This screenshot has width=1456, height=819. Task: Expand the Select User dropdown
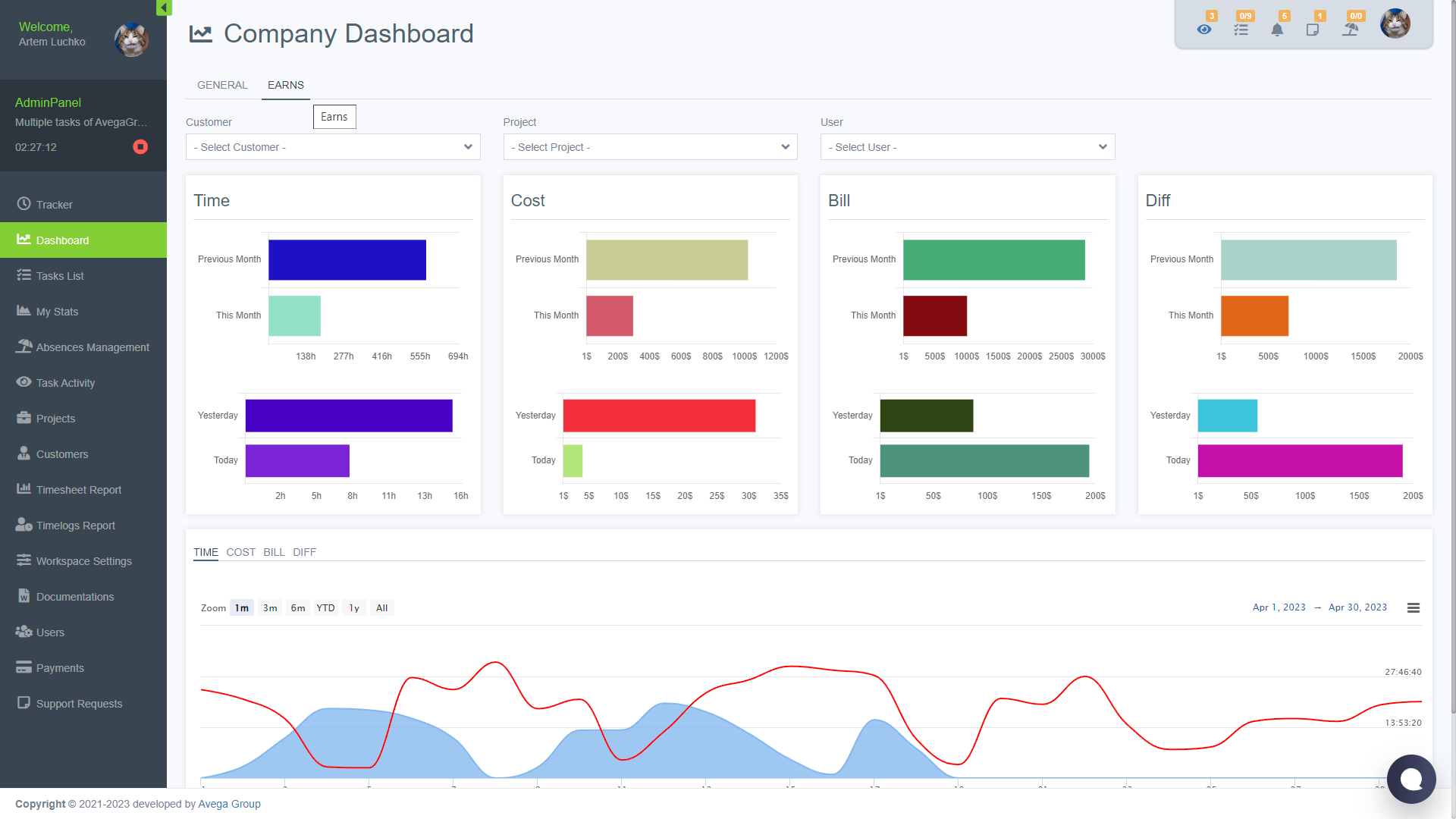[967, 147]
